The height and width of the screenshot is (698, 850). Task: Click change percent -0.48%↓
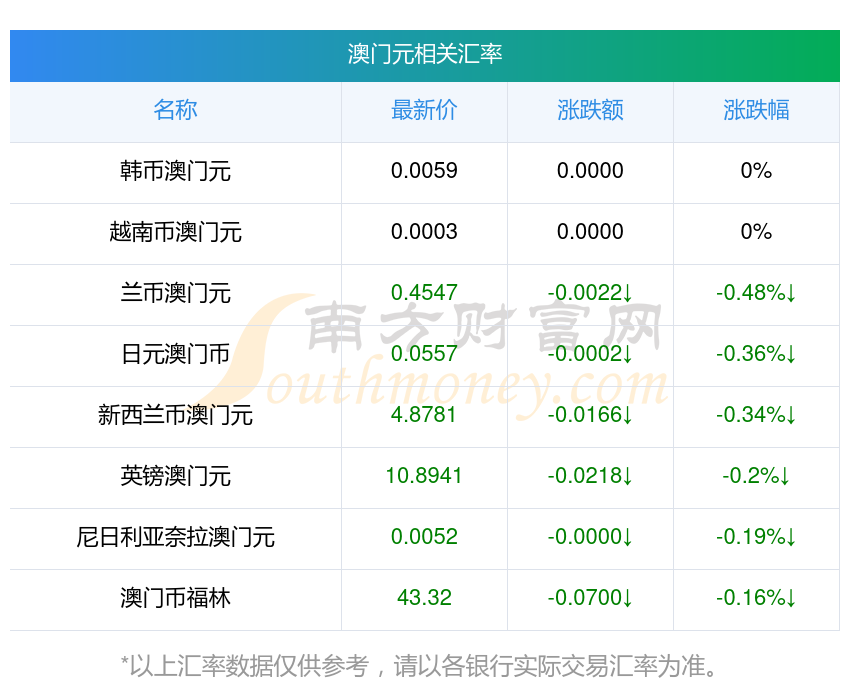756,293
